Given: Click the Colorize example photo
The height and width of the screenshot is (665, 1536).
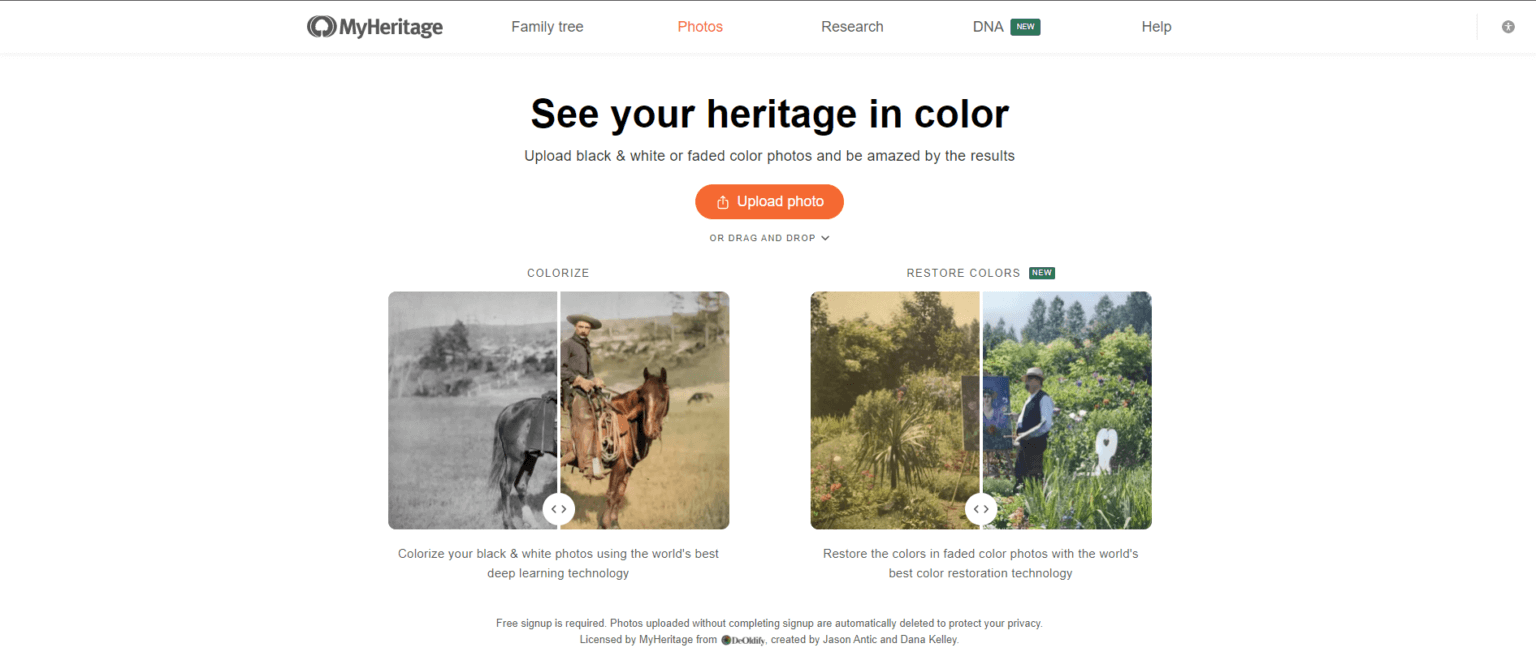Looking at the screenshot, I should click(x=558, y=410).
